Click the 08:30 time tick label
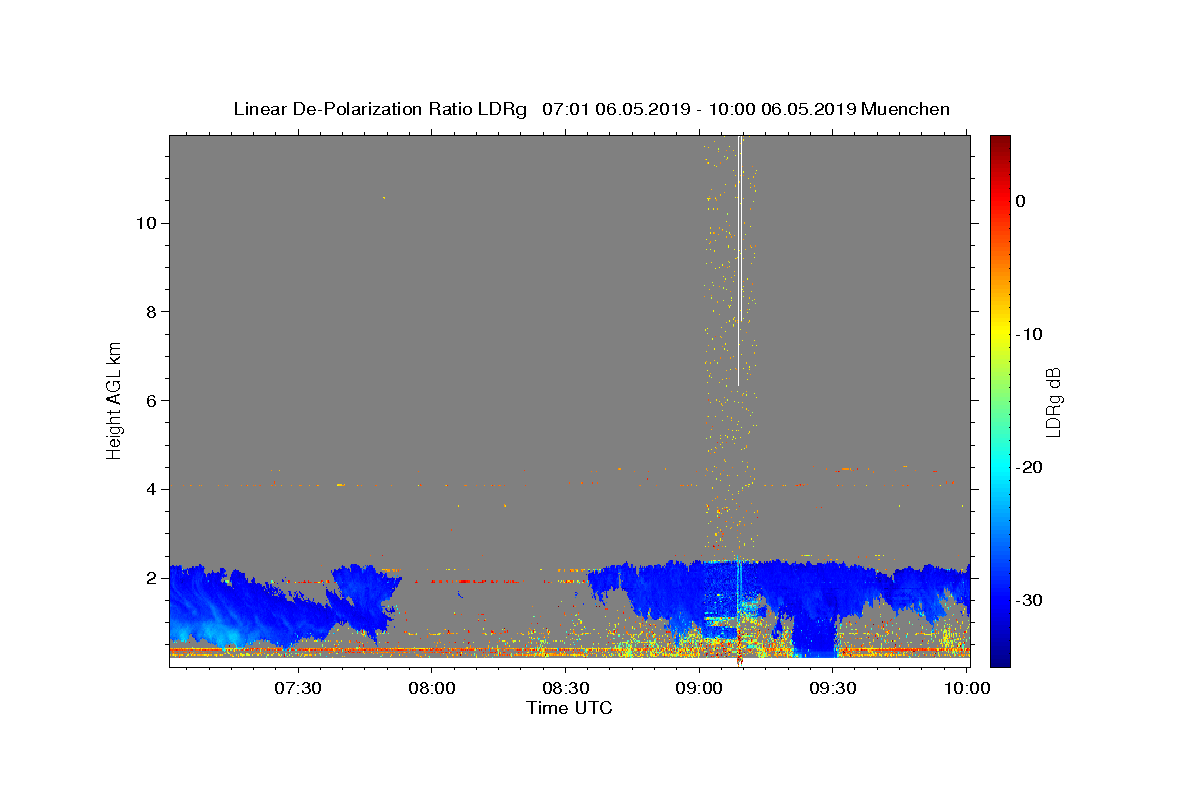The width and height of the screenshot is (1200, 800). pos(565,688)
